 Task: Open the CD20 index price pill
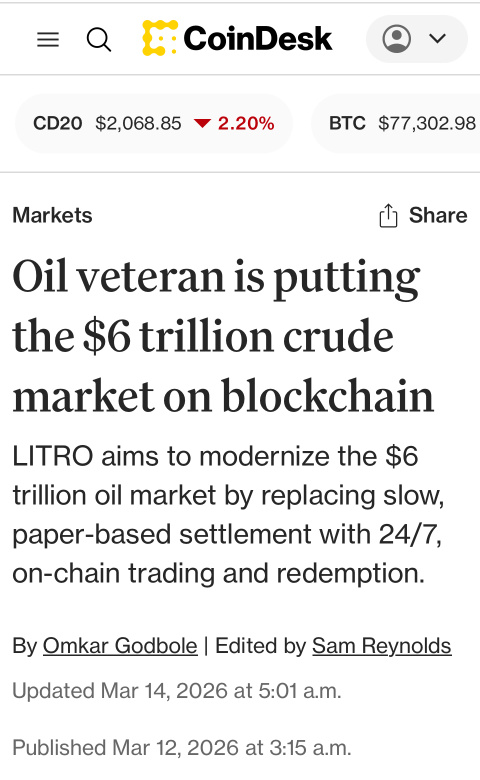tap(154, 123)
